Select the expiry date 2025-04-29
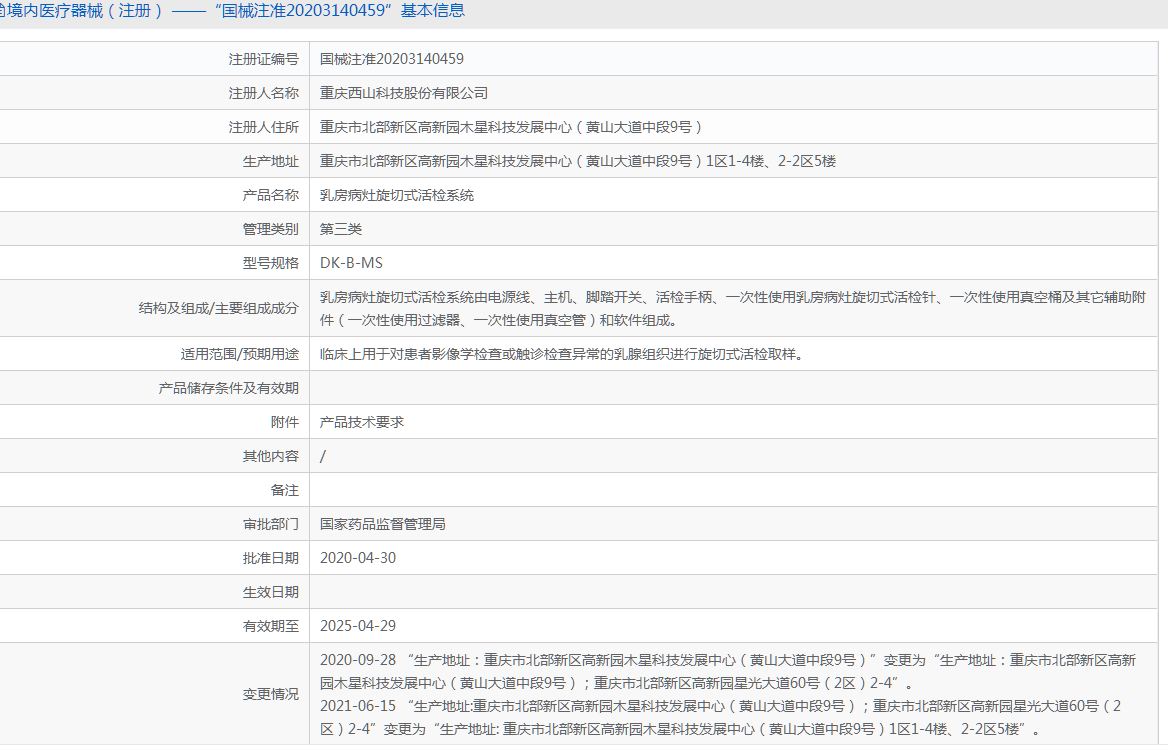The image size is (1168, 751). pos(358,626)
